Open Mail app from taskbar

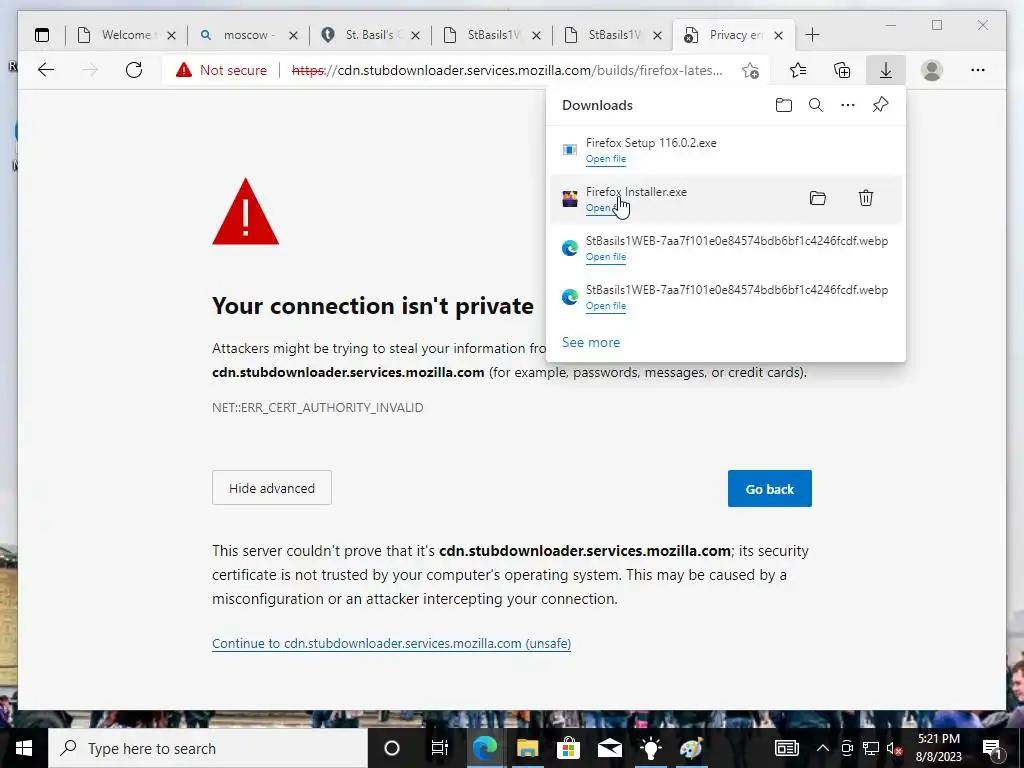(610, 748)
